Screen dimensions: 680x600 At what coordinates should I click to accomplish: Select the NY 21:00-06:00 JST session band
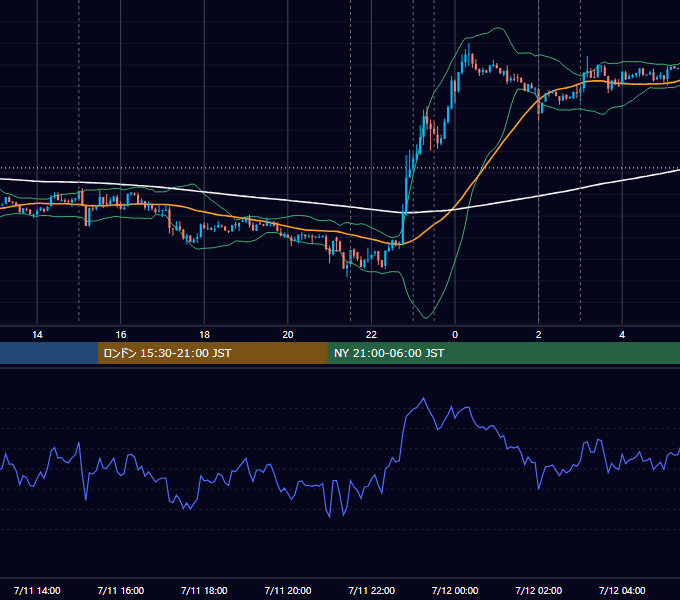coord(503,353)
